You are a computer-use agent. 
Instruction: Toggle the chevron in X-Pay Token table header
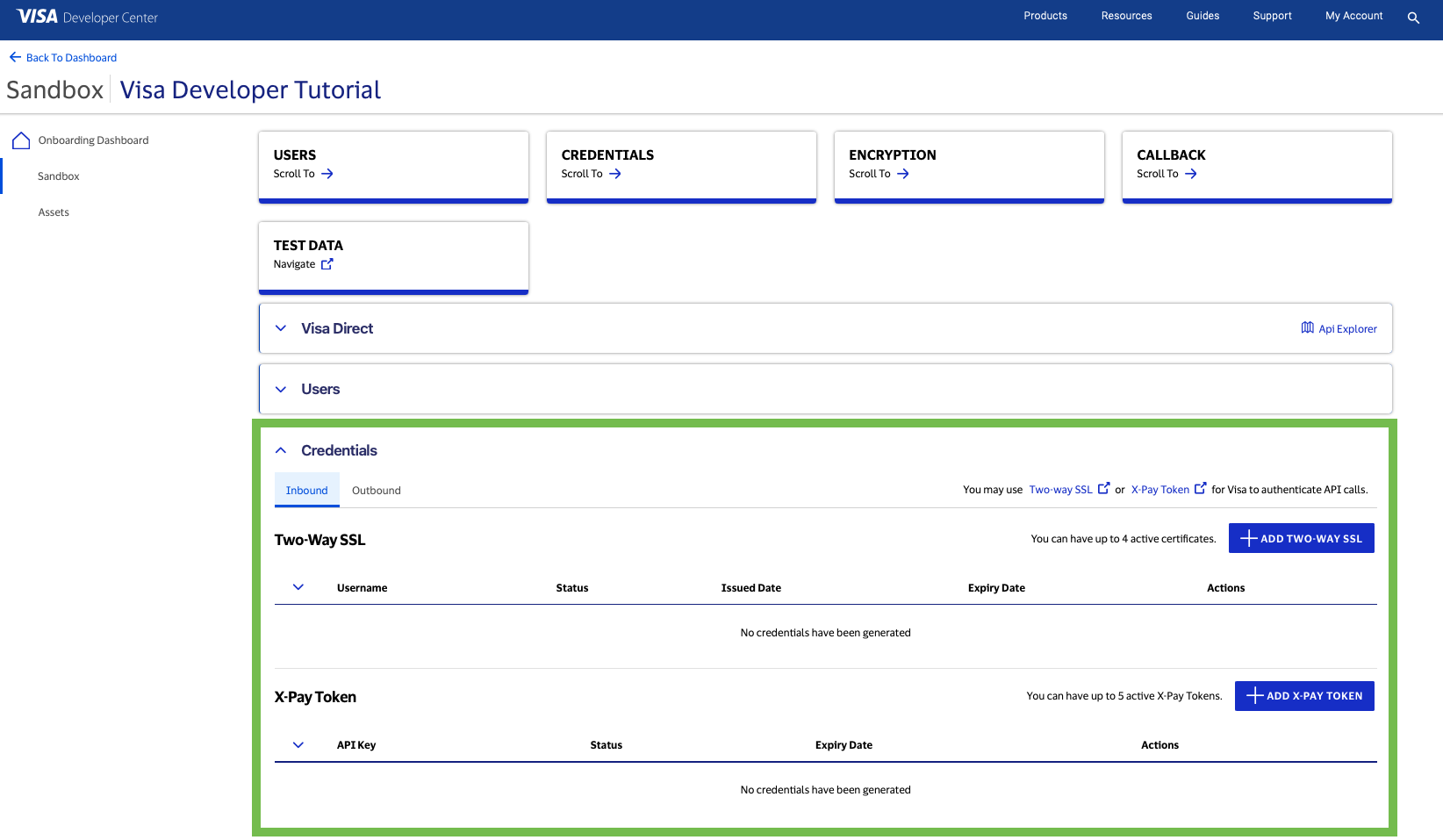[x=298, y=744]
